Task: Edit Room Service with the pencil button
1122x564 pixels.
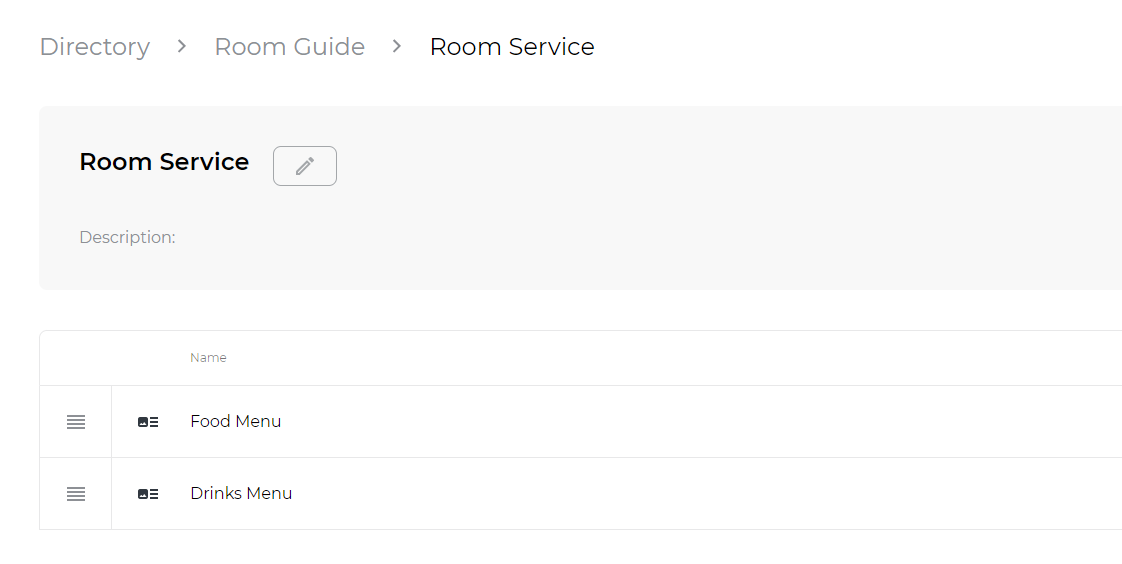Action: click(x=305, y=166)
